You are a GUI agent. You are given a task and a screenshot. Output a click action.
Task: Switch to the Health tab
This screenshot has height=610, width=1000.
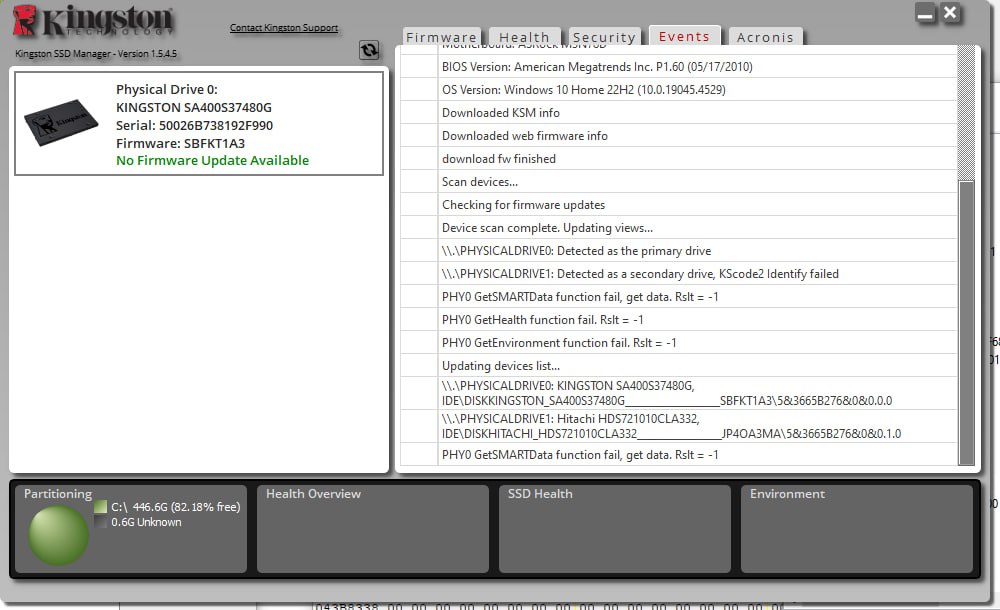click(x=524, y=37)
